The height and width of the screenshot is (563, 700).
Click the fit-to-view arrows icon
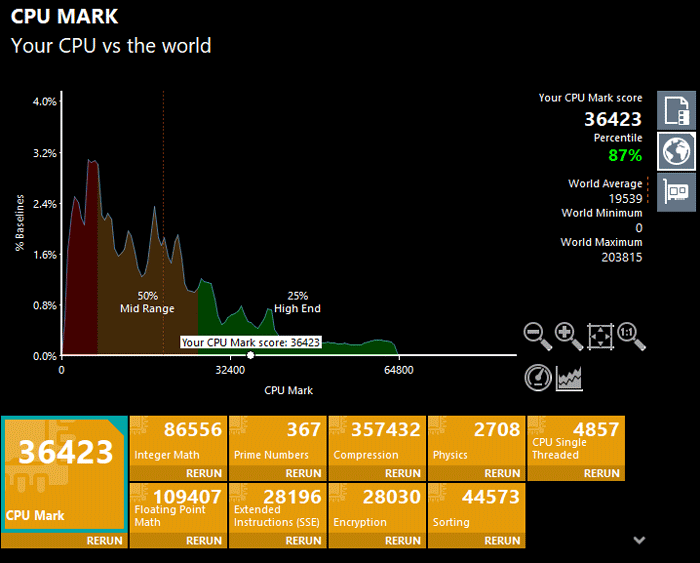[x=600, y=337]
